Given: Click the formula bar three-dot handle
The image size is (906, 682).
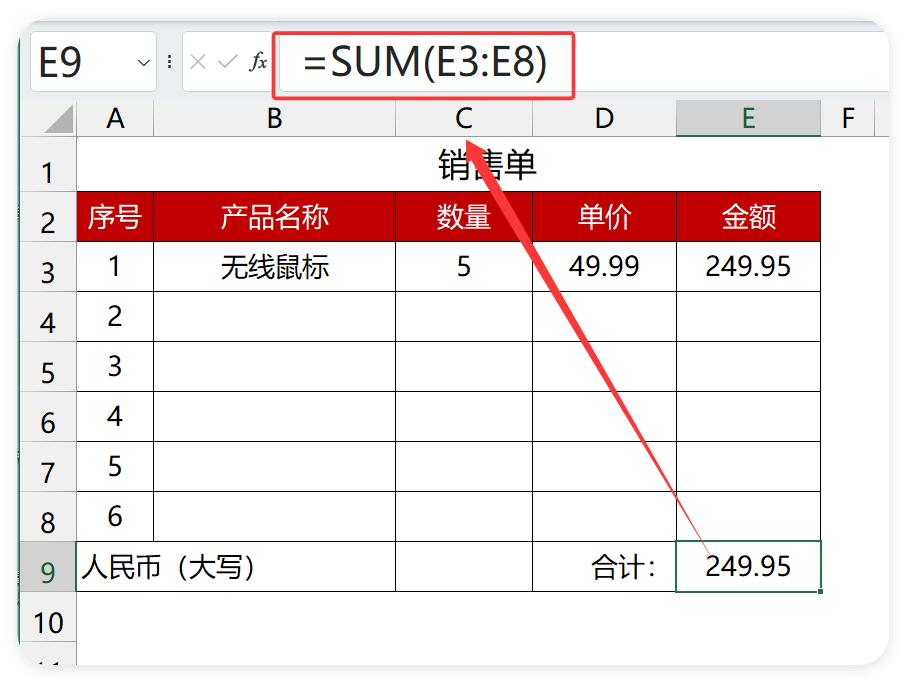Looking at the screenshot, I should pyautogui.click(x=169, y=62).
